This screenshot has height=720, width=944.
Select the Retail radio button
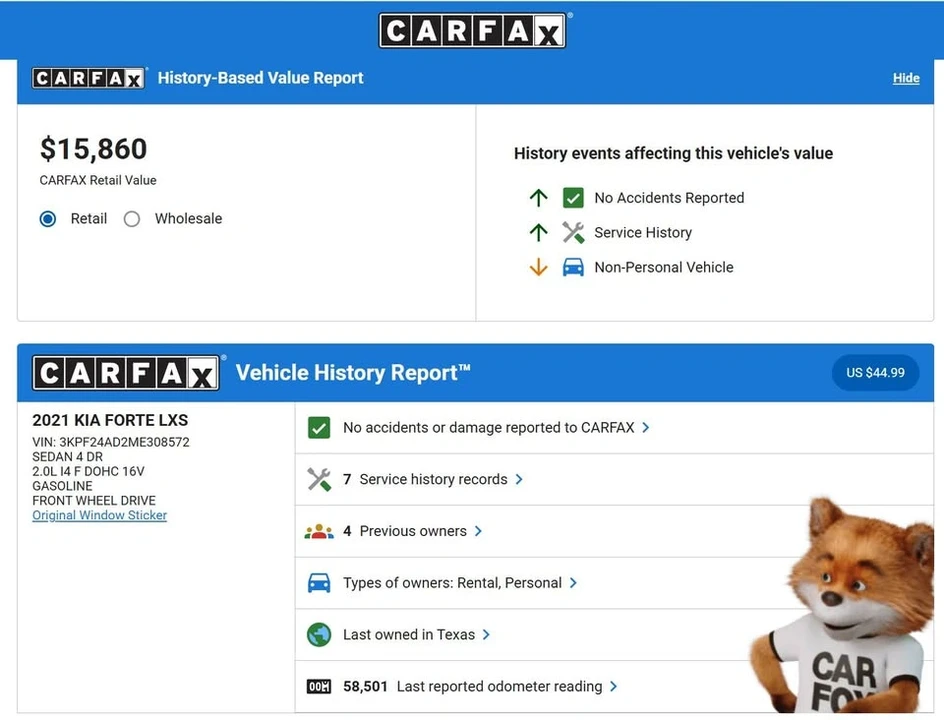(x=48, y=219)
